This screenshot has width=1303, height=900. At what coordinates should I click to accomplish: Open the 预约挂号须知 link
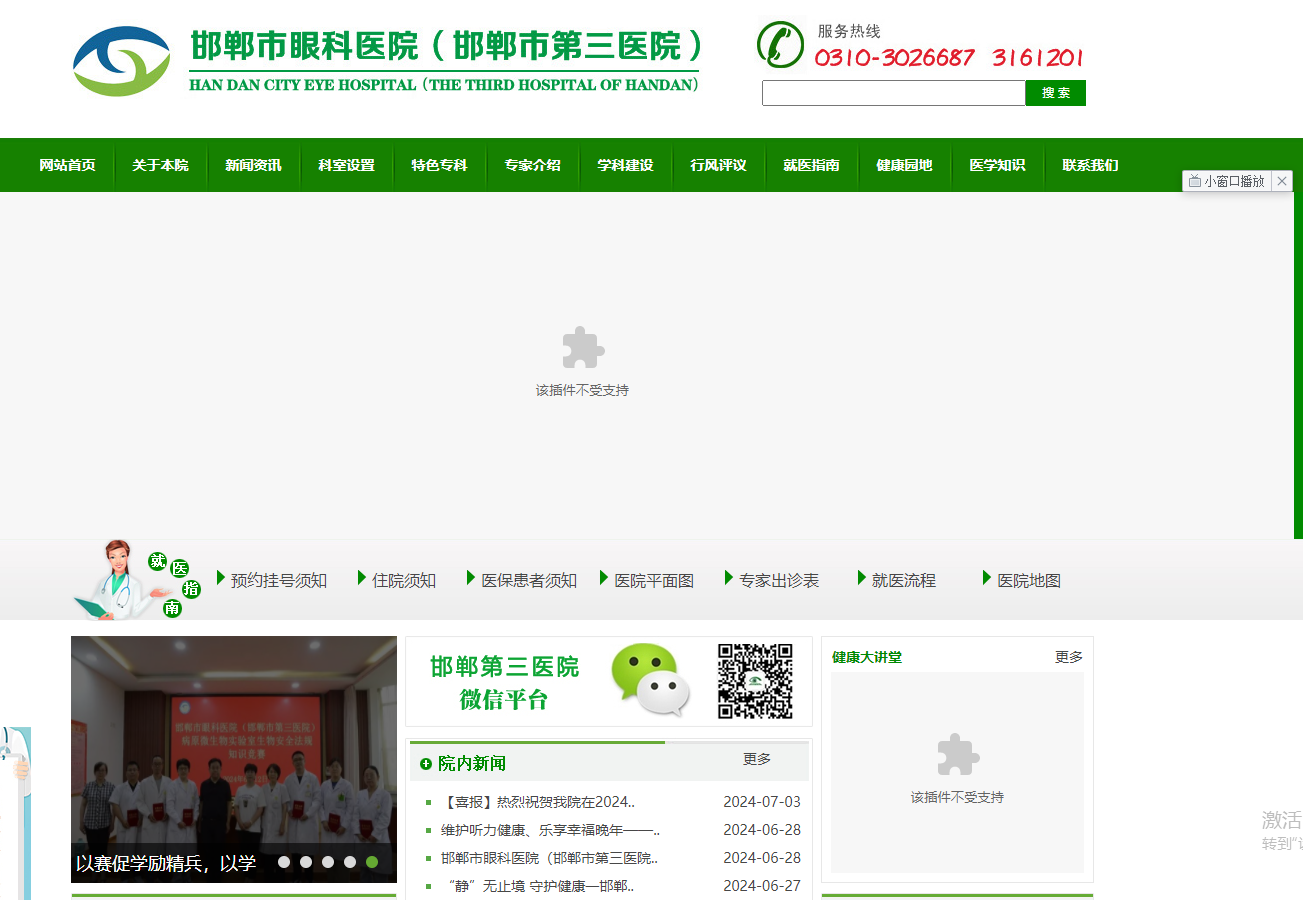278,580
